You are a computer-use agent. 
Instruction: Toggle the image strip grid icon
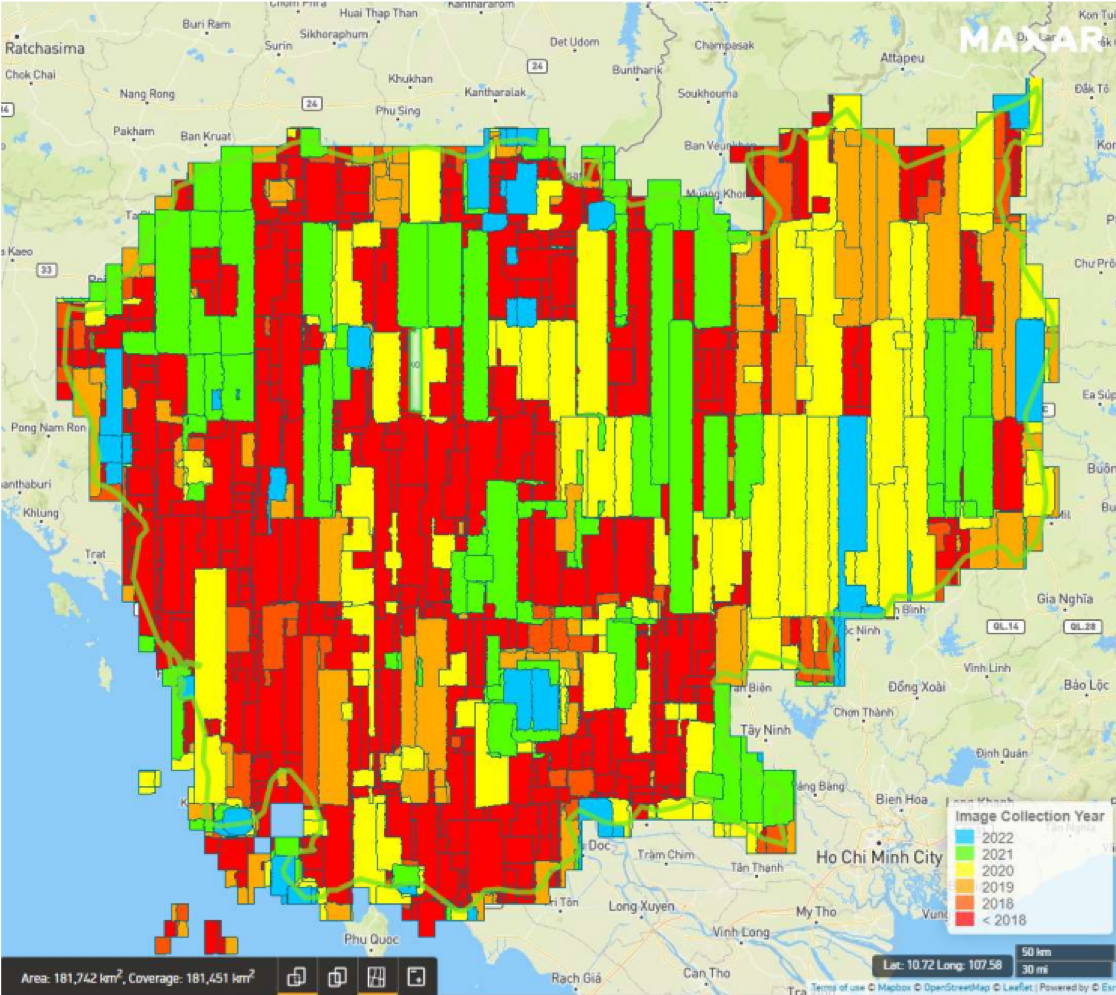(x=377, y=976)
